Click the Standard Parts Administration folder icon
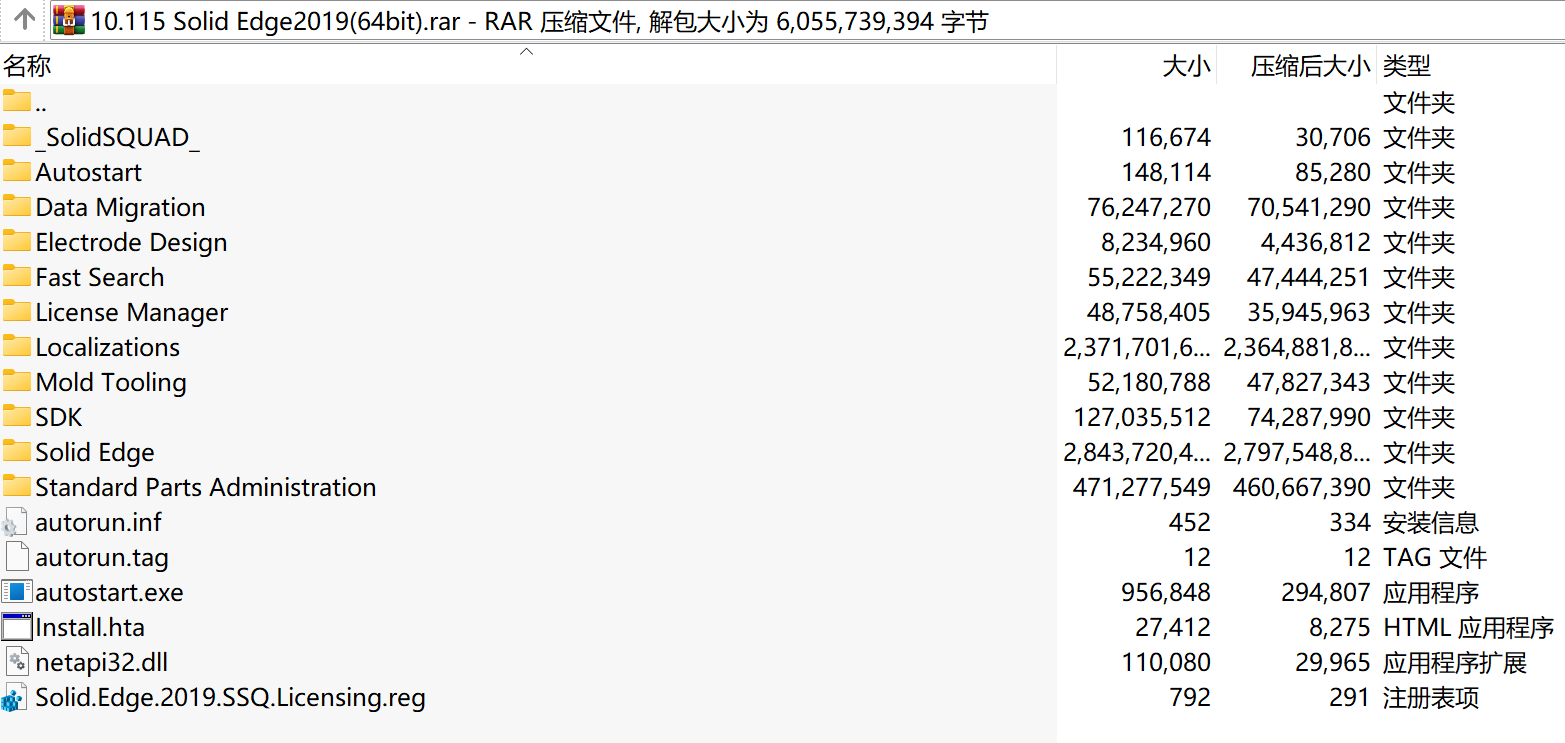The width and height of the screenshot is (1565, 743). [x=17, y=487]
